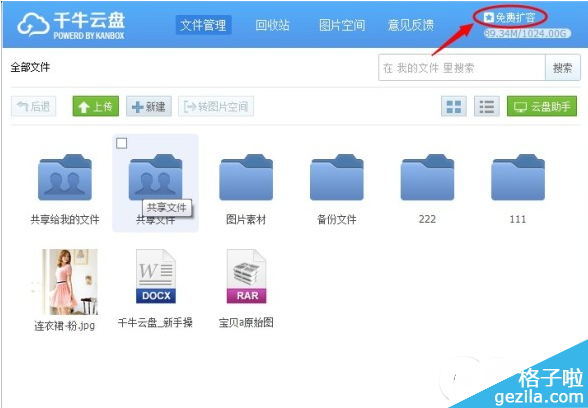Click the 免费扩容 link
This screenshot has width=588, height=408.
coord(510,17)
